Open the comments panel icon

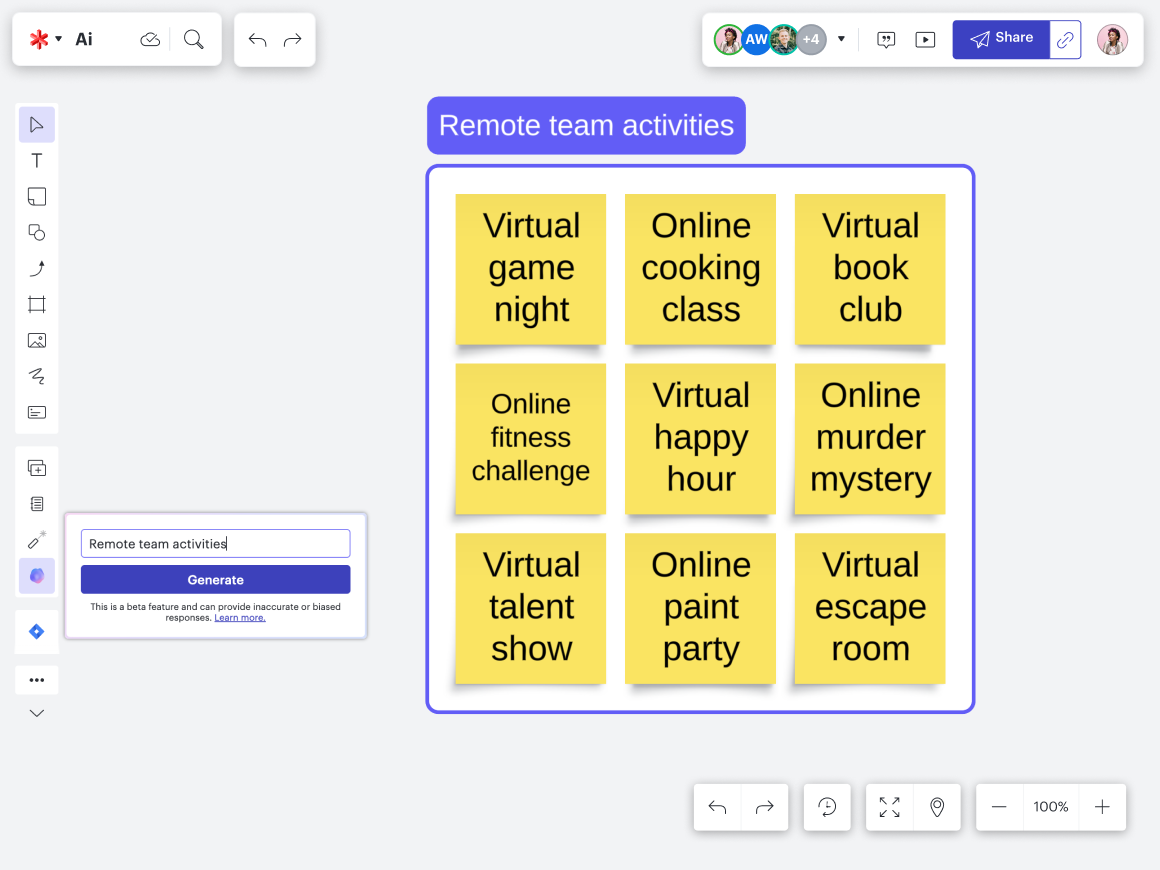tap(886, 40)
